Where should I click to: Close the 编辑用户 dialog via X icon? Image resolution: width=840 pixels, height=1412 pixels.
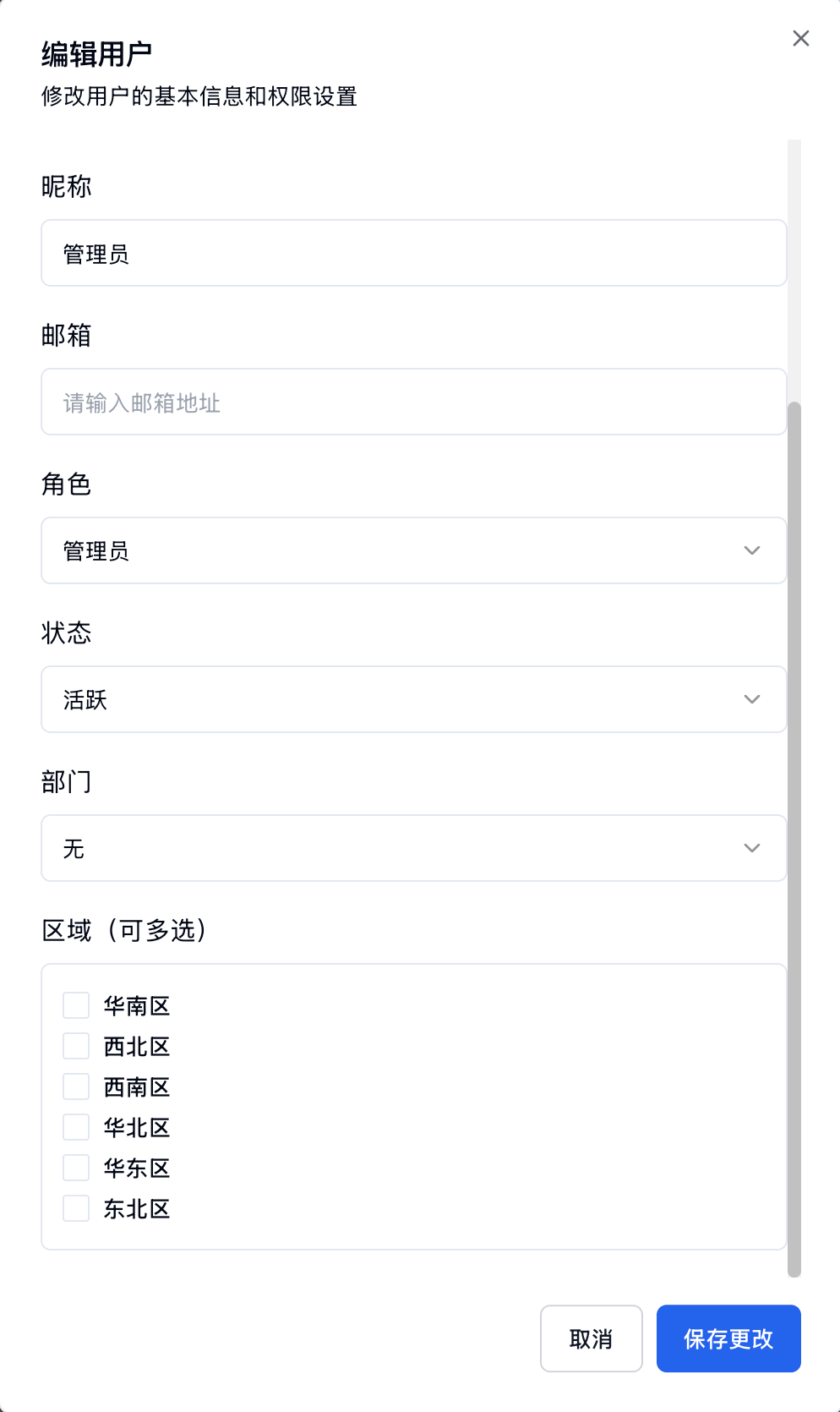[x=800, y=38]
